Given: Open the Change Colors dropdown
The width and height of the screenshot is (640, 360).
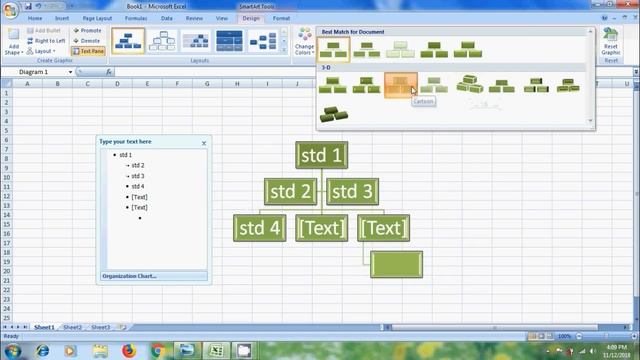Looking at the screenshot, I should 304,42.
